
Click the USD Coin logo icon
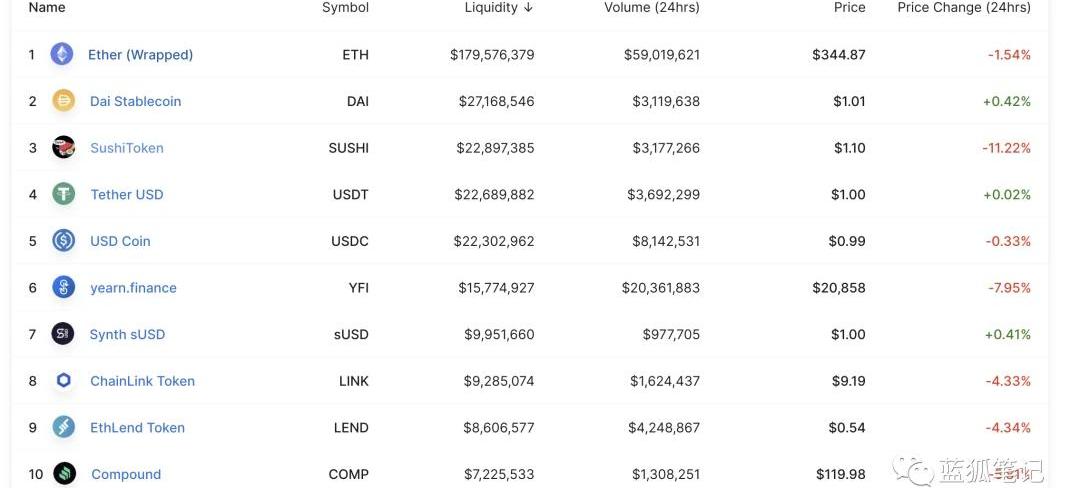pos(63,241)
